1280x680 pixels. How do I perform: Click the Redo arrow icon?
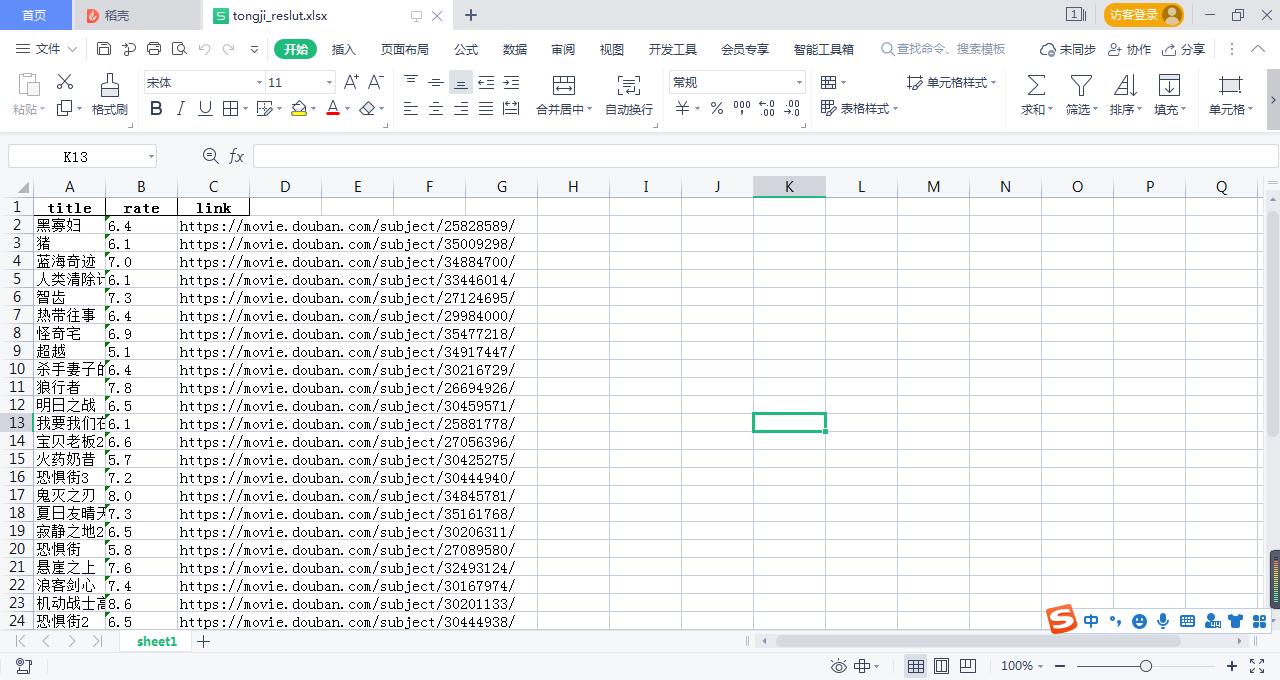[229, 49]
